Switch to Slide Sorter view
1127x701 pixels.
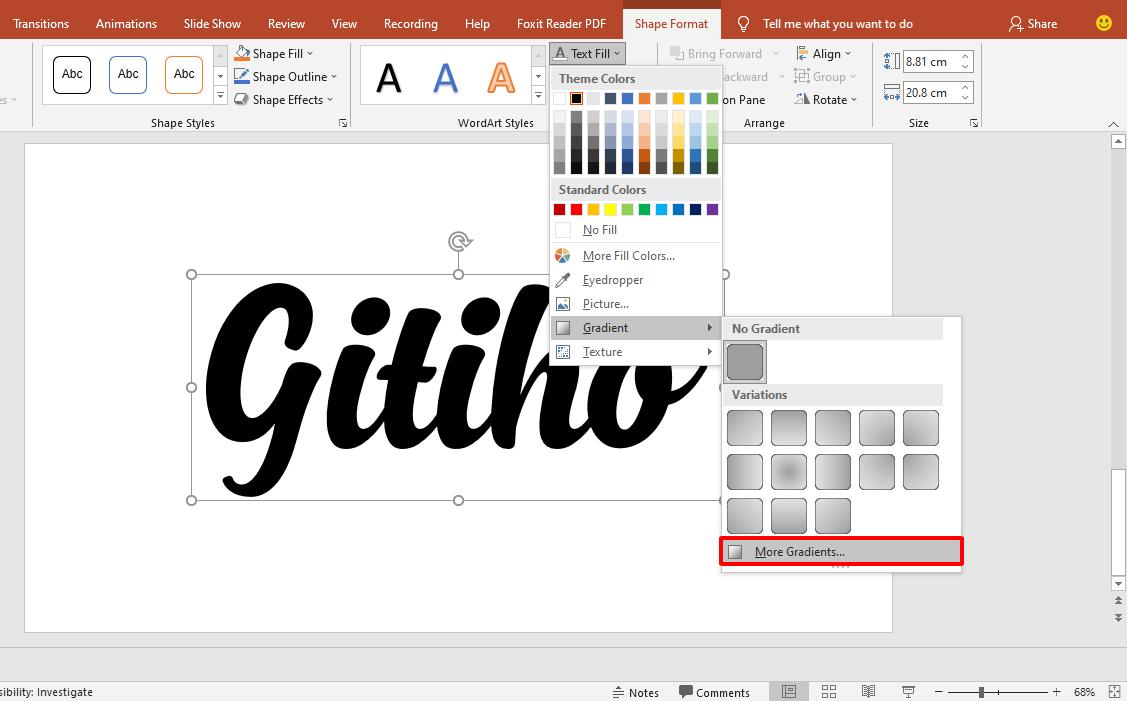pyautogui.click(x=829, y=691)
